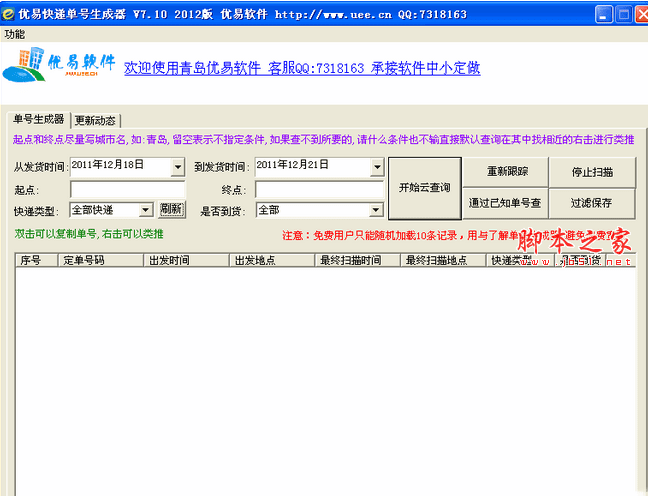This screenshot has height=496, width=648.
Task: Click the 停止扫描 button
Action: click(x=592, y=172)
